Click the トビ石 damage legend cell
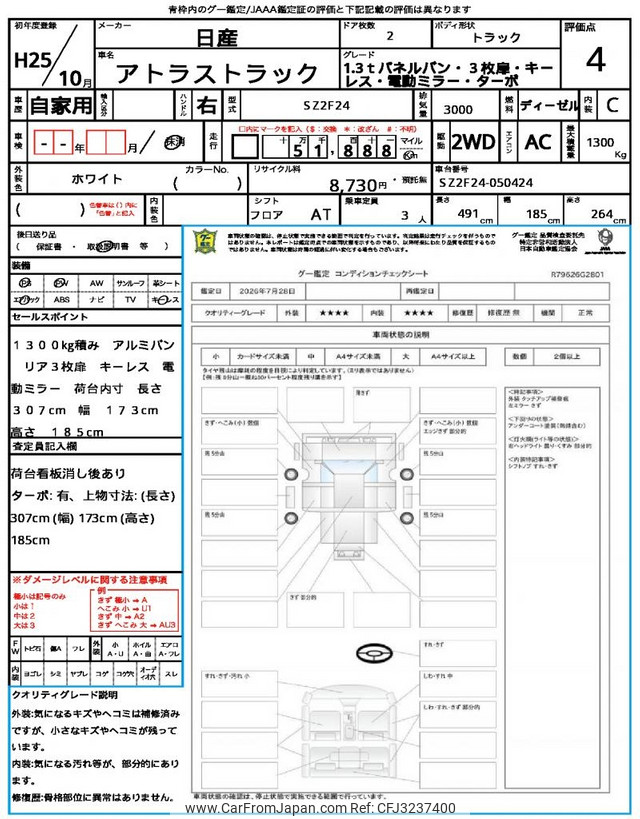Viewport: 640px width, 819px height. pos(33,648)
